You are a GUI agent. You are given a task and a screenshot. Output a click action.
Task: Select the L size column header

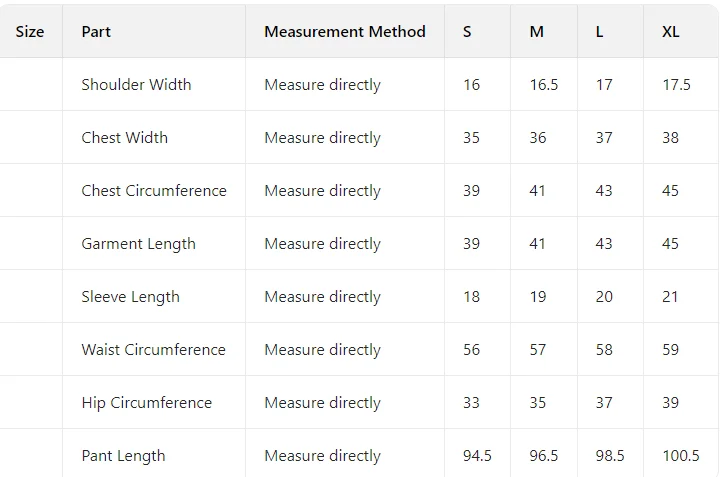pos(600,32)
